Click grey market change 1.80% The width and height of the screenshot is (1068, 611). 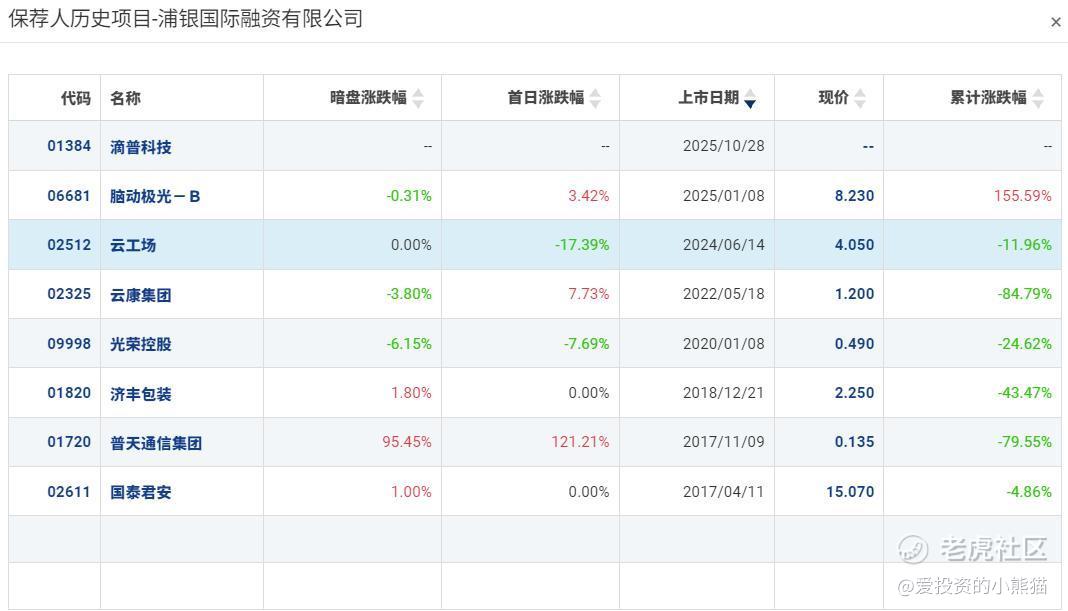[x=411, y=392]
